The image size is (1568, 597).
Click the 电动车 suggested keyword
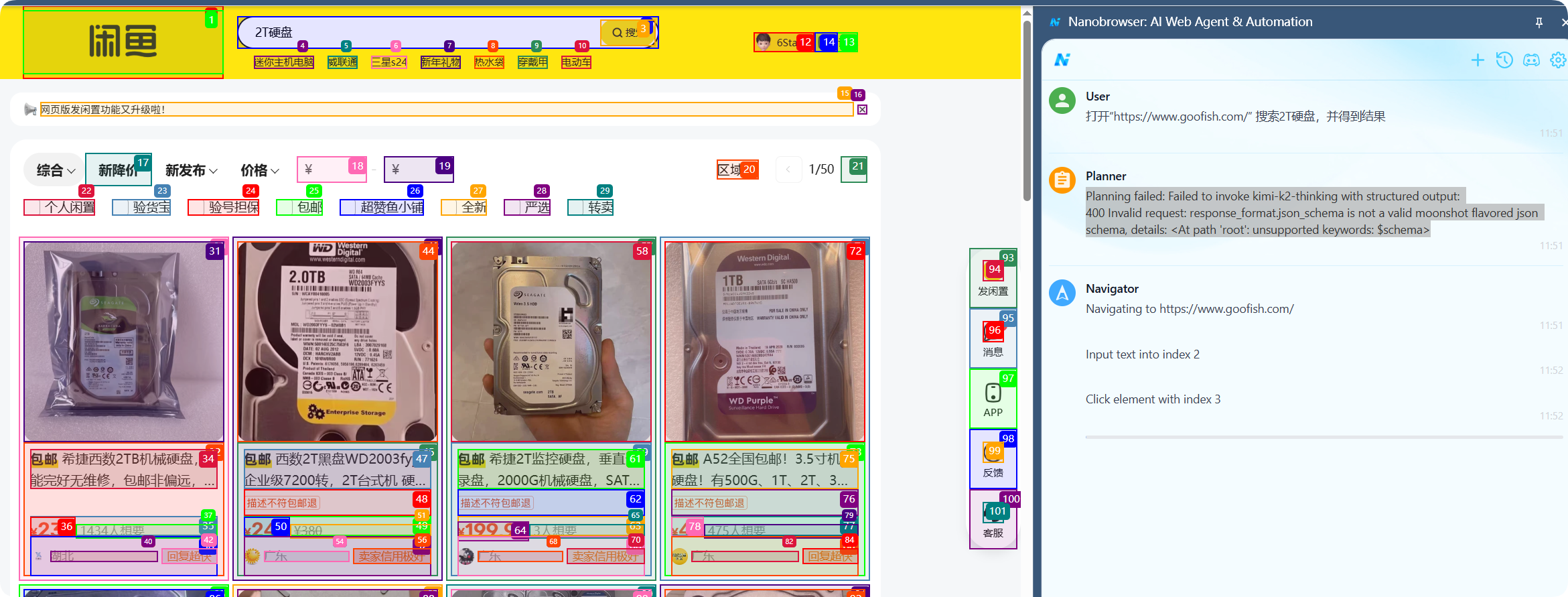(576, 62)
